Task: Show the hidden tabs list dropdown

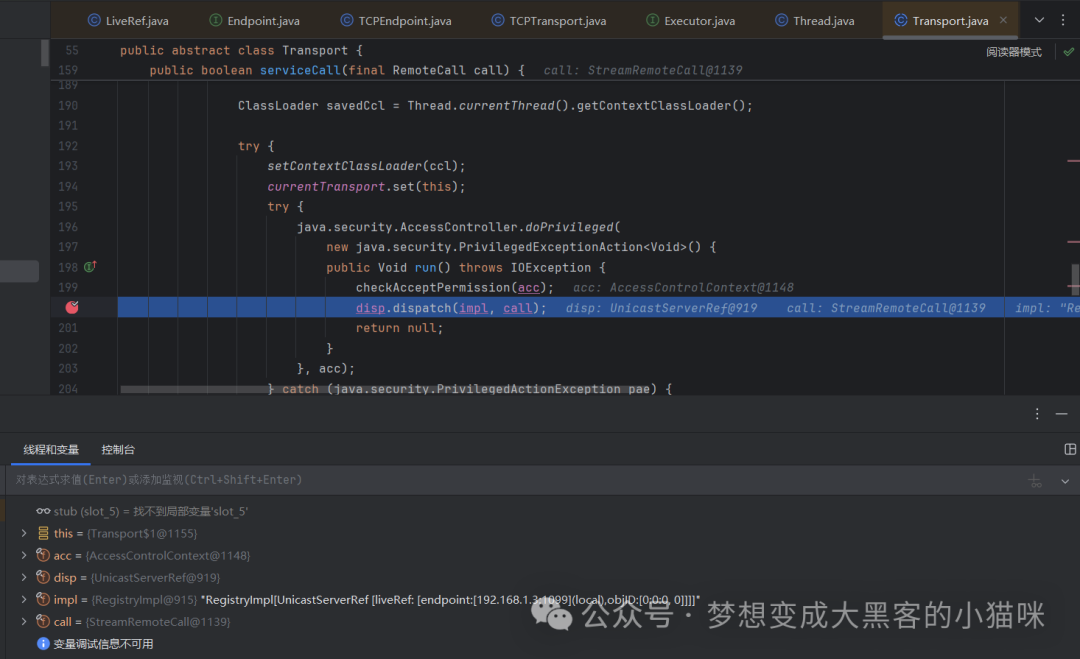Action: tap(1039, 20)
